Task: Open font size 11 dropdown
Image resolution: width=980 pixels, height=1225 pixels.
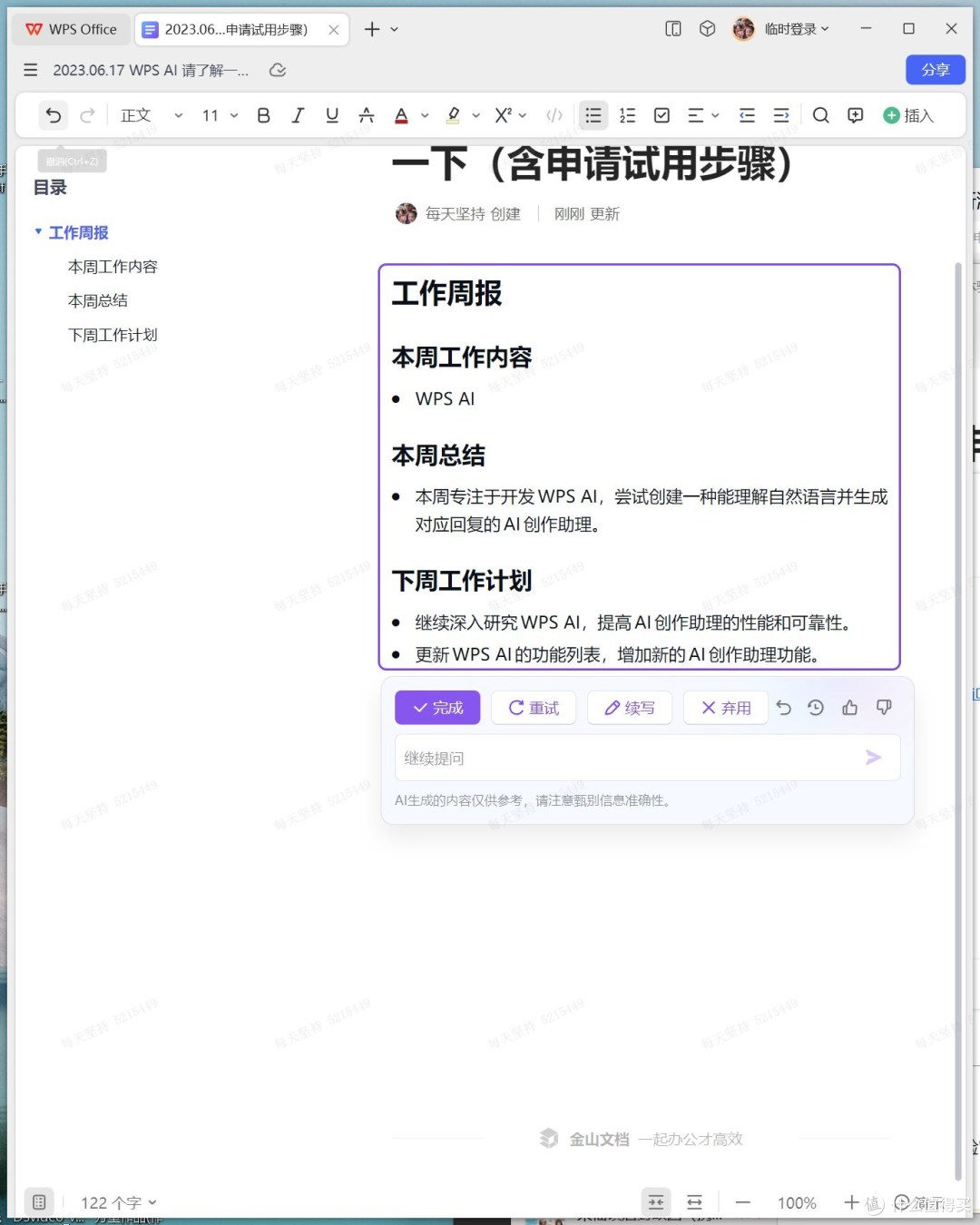Action: pyautogui.click(x=220, y=115)
